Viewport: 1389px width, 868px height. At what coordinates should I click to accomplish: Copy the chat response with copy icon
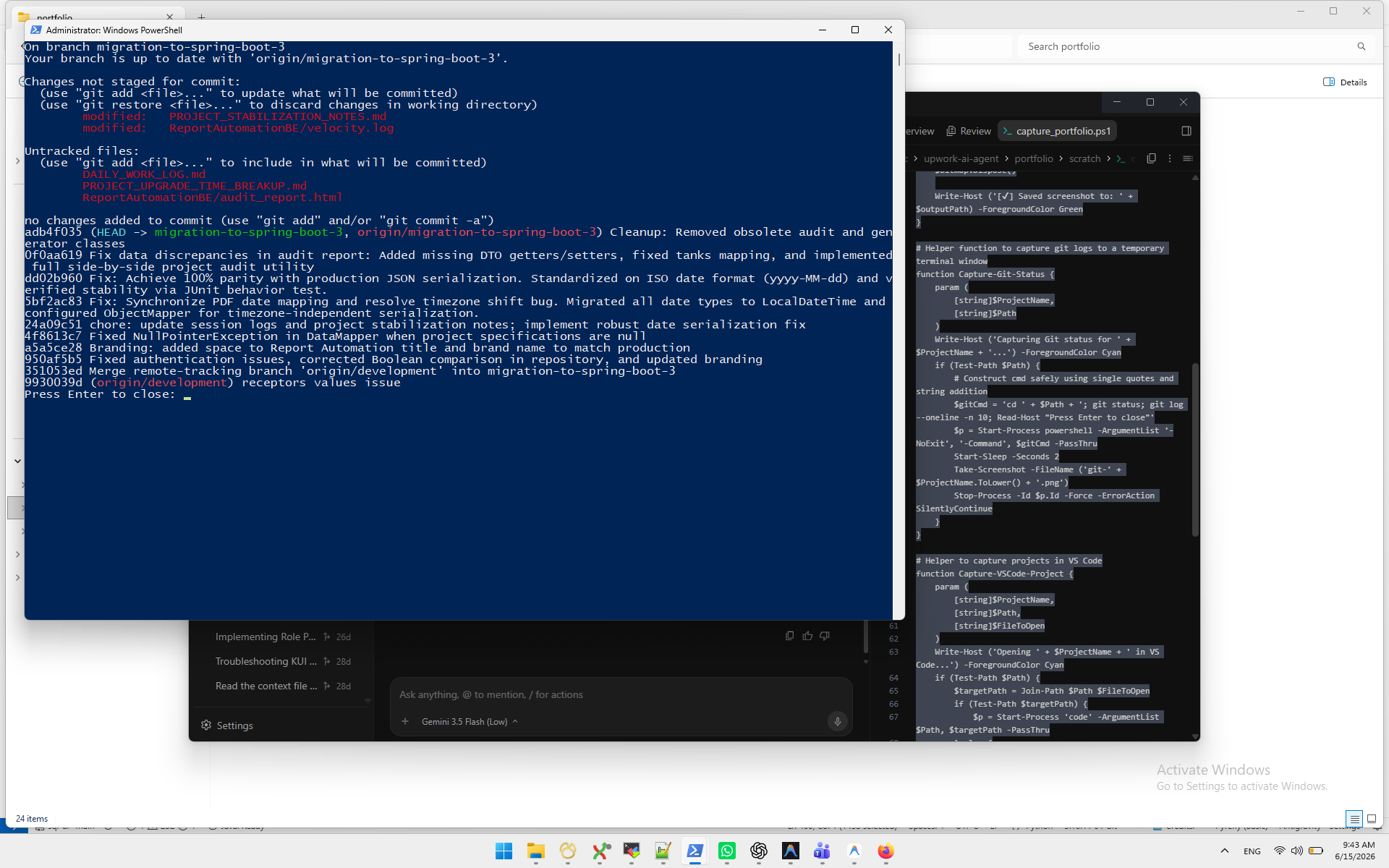(x=790, y=636)
